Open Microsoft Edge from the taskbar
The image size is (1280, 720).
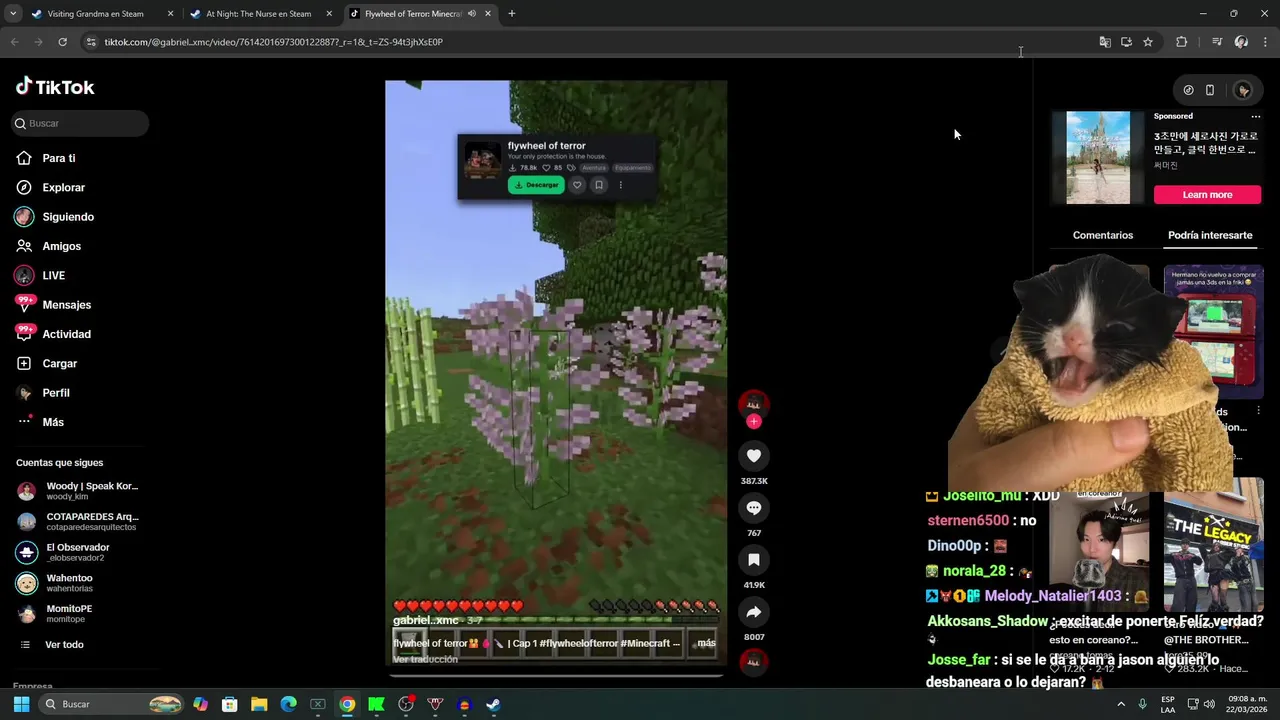click(x=288, y=704)
